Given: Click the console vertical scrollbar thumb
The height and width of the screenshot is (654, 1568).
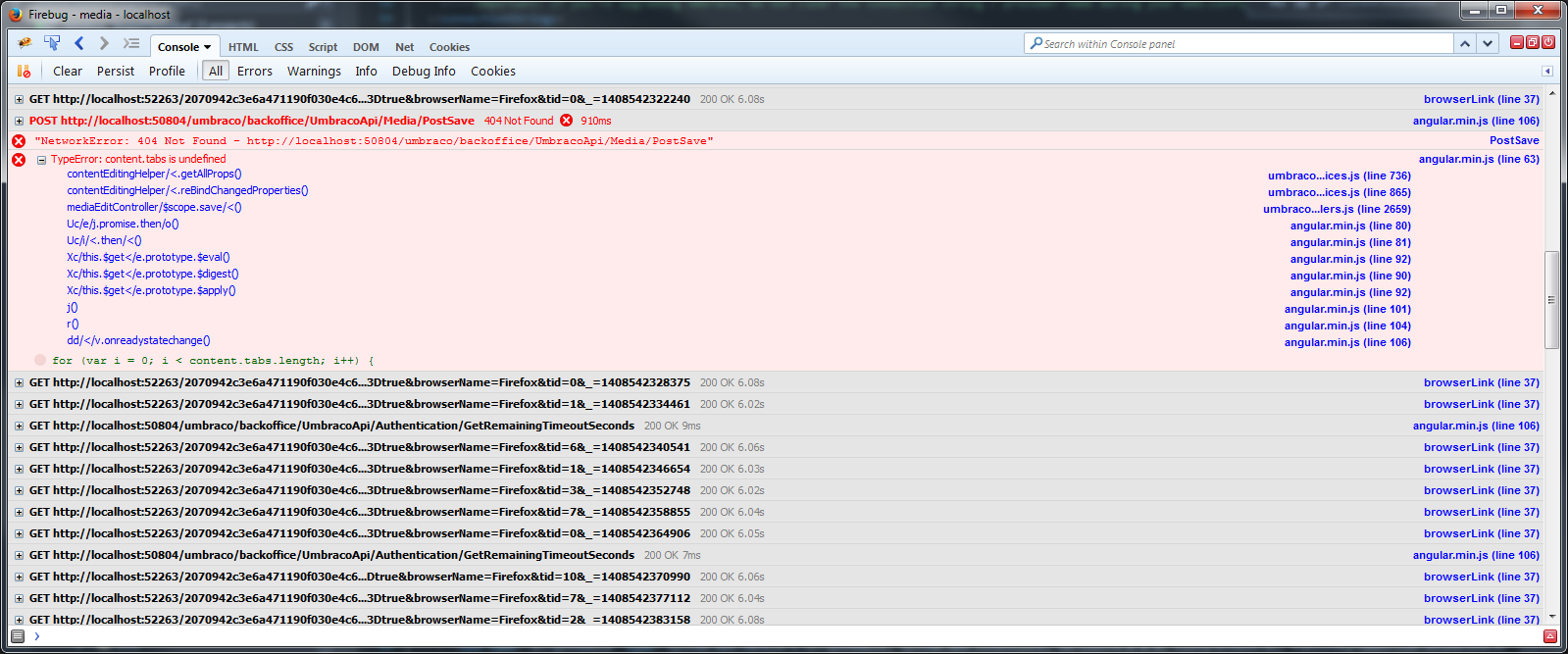Looking at the screenshot, I should [1550, 299].
